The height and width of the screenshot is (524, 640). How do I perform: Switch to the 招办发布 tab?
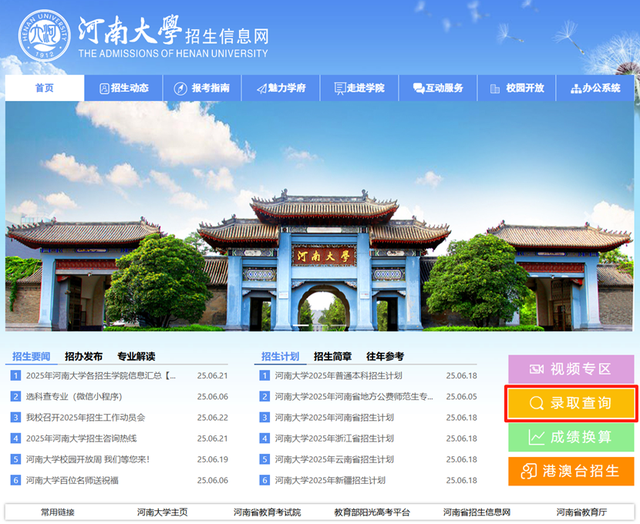[x=84, y=356]
